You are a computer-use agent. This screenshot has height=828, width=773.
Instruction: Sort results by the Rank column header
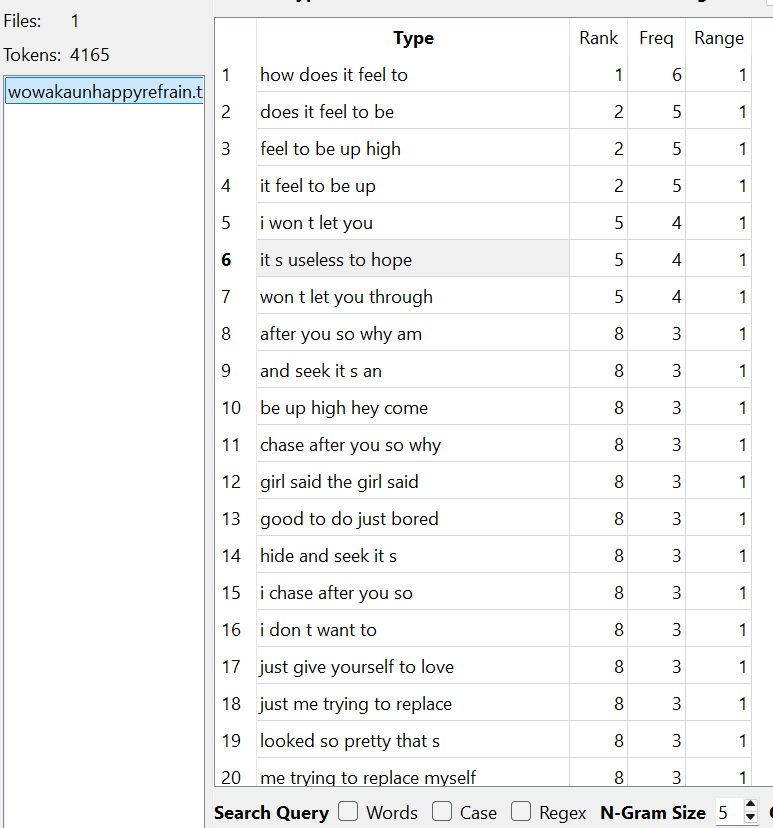598,39
